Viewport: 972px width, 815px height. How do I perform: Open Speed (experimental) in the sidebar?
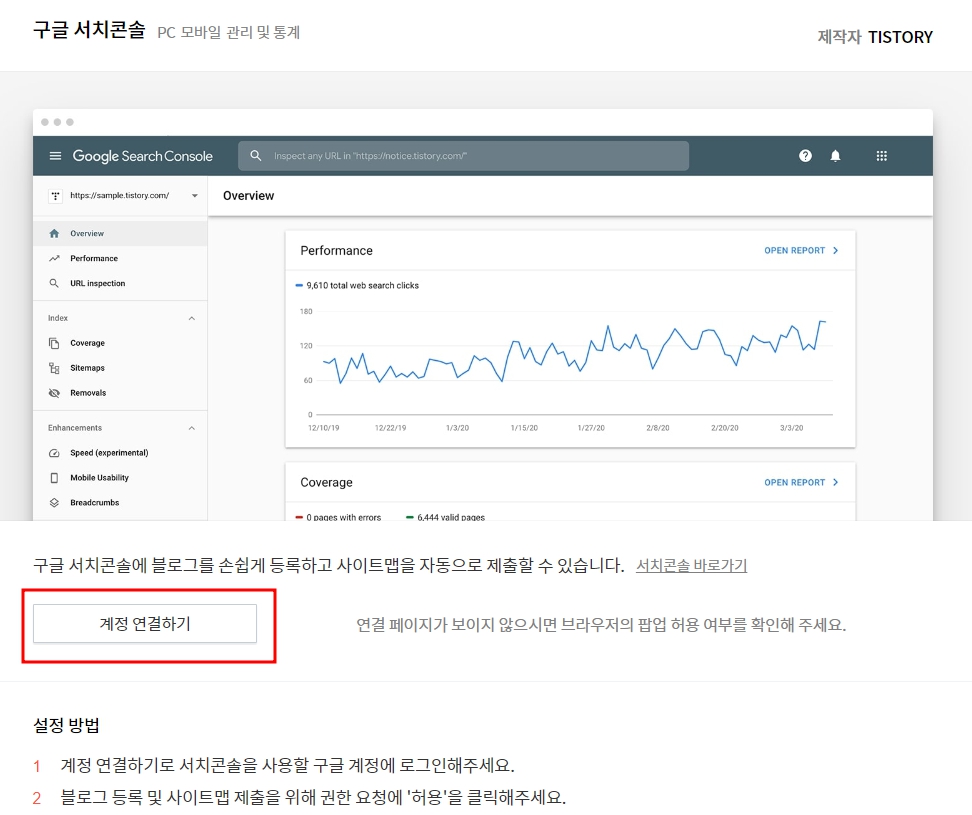(120, 453)
